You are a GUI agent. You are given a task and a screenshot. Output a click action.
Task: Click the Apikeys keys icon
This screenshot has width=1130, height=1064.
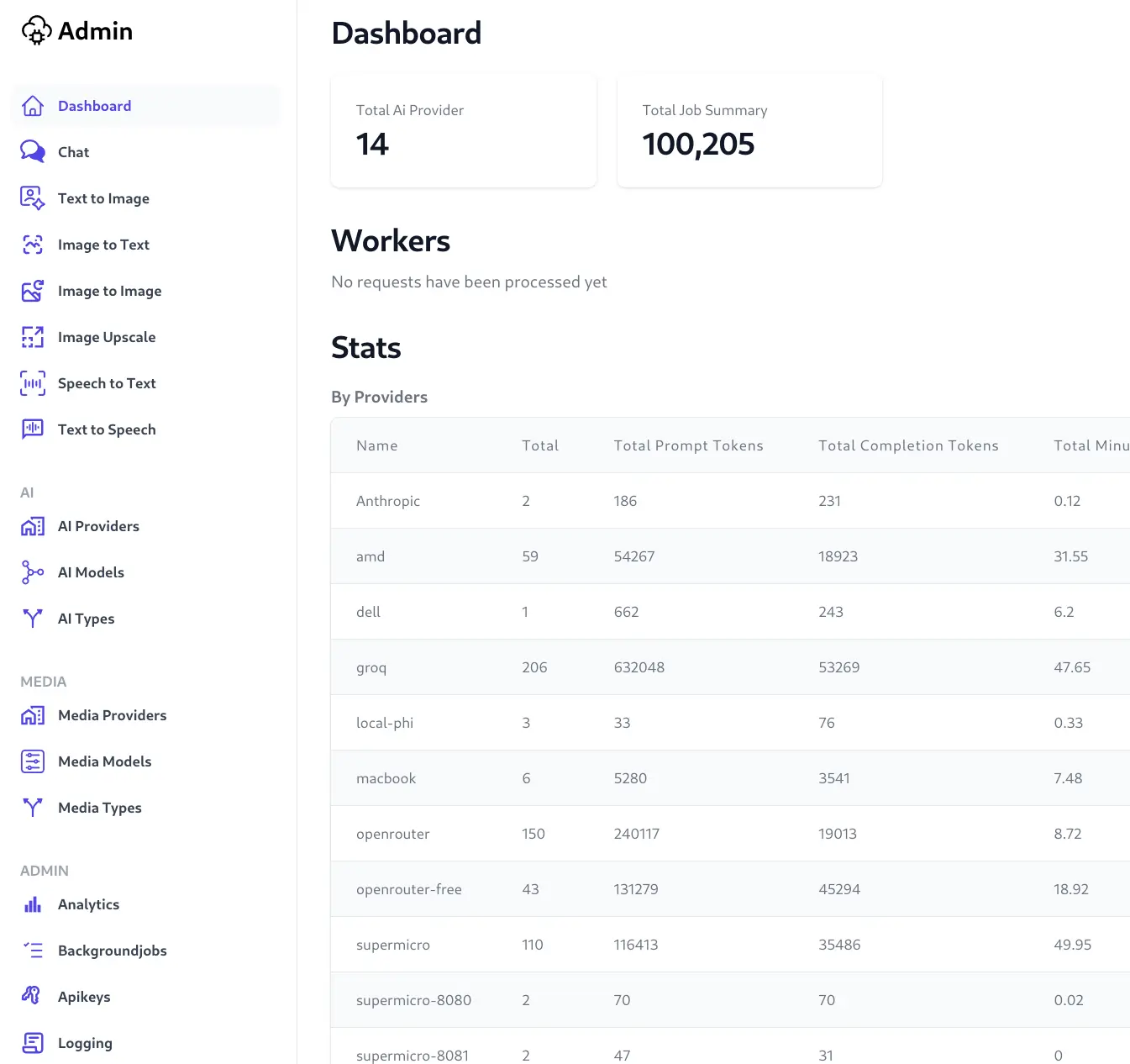[x=32, y=996]
